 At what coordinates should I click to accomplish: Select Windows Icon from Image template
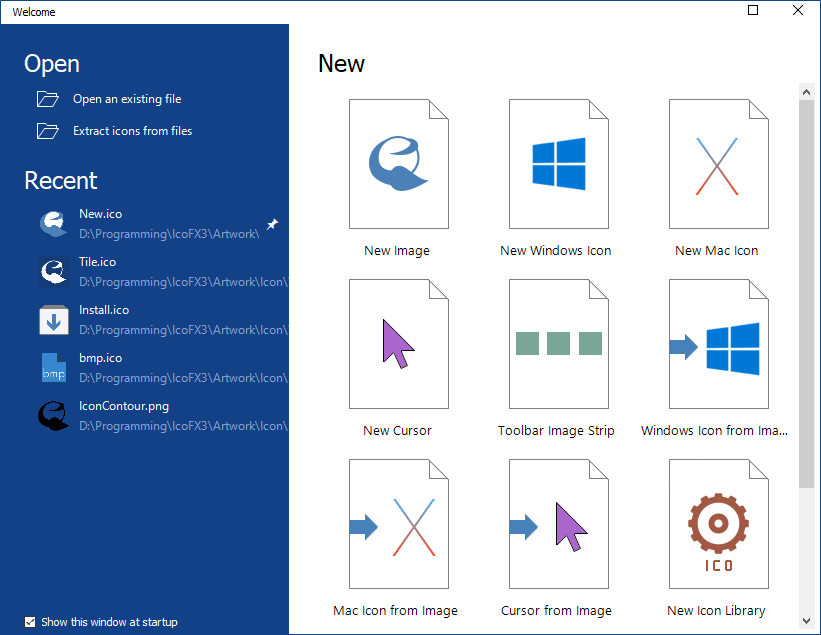(718, 345)
